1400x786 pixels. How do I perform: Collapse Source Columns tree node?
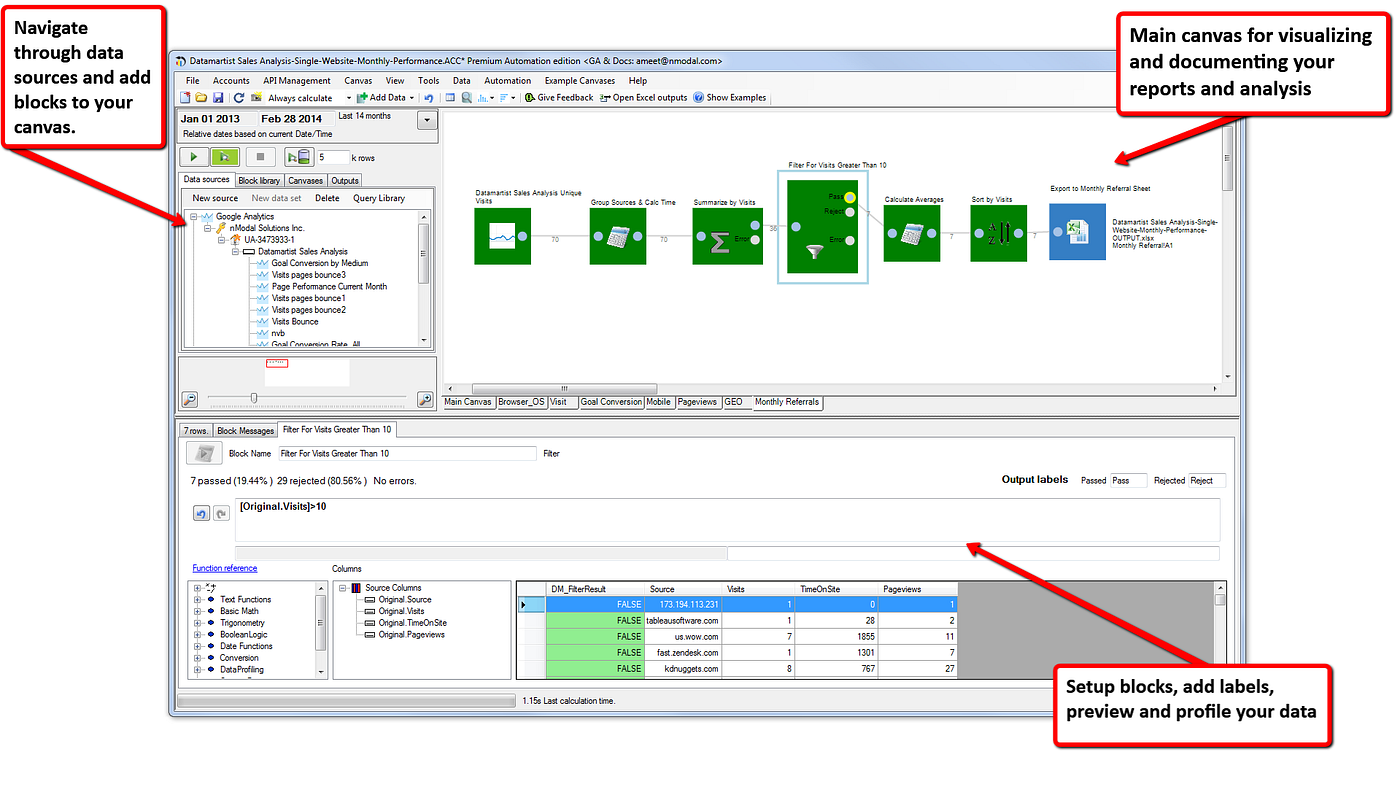pyautogui.click(x=343, y=588)
